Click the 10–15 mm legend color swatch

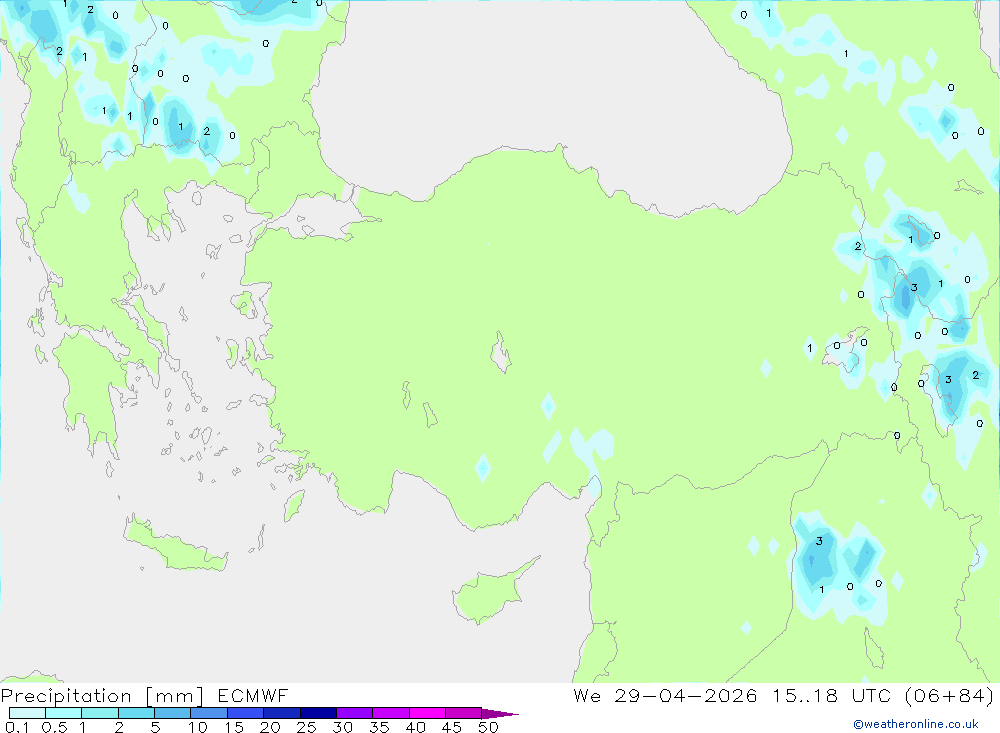coord(209,713)
